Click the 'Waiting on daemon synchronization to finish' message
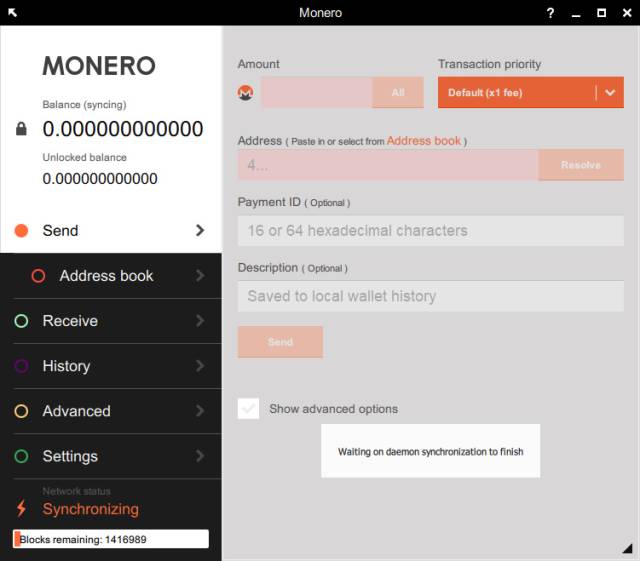 [x=431, y=452]
